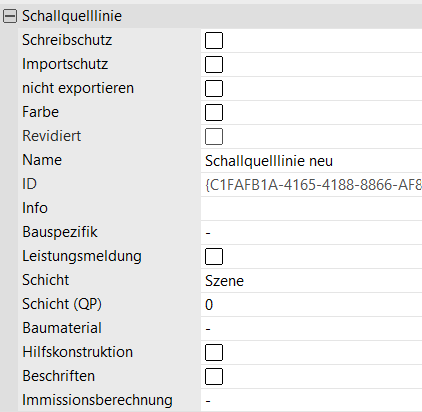Screen dimensions: 422x412
Task: Click the Revidiert checkbox
Action: (214, 136)
